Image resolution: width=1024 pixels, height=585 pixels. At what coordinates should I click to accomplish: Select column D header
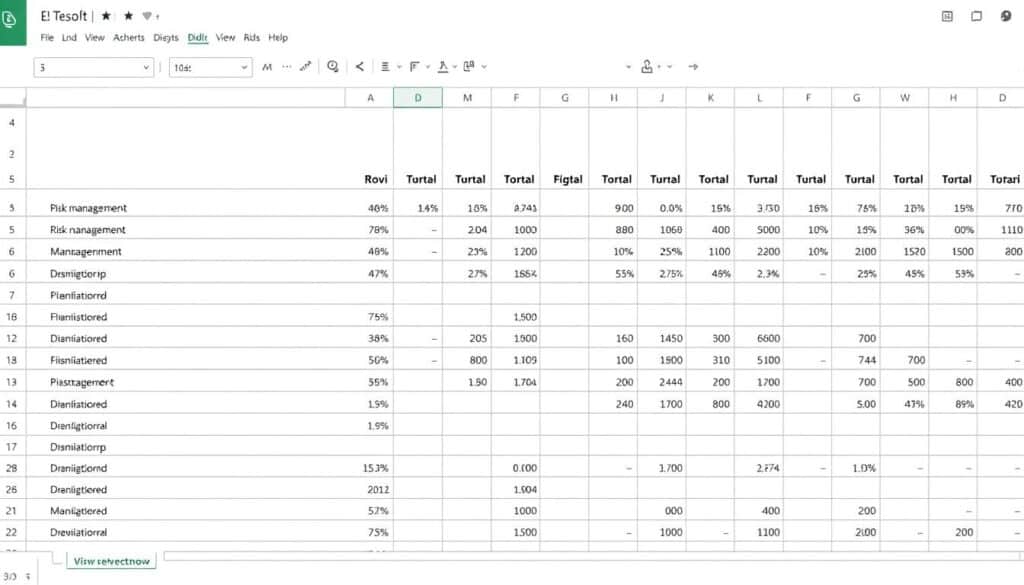[x=418, y=98]
